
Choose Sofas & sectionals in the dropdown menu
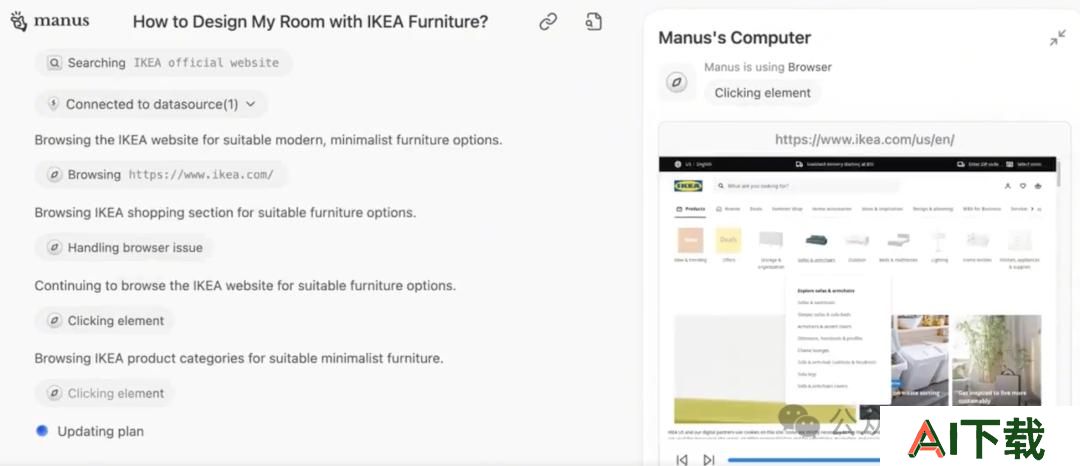click(x=816, y=303)
